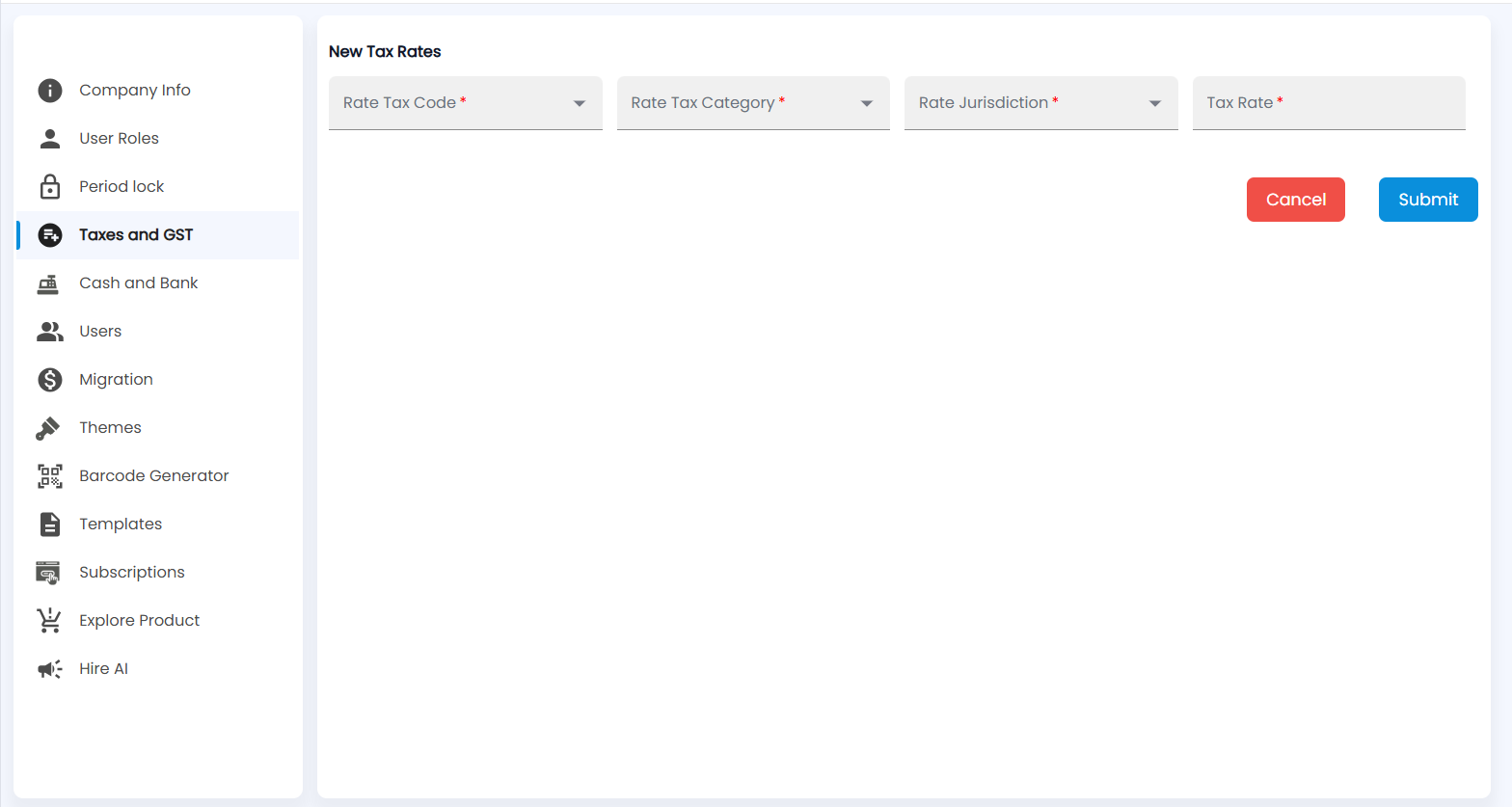Open the User Roles section
This screenshot has height=807, width=1512.
158,139
